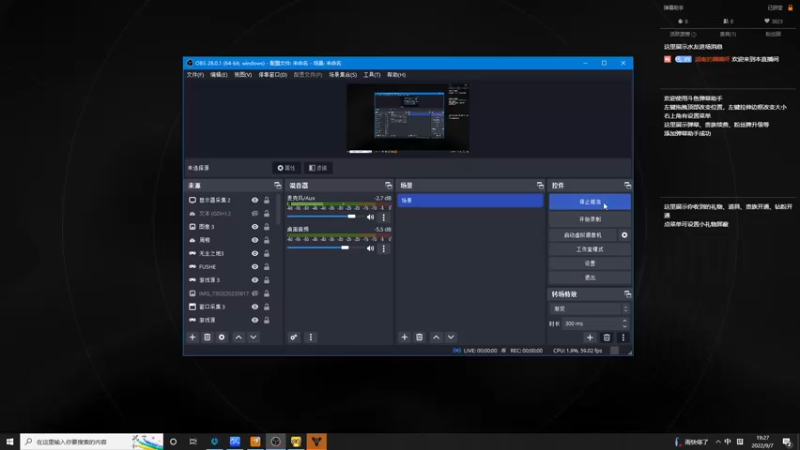Viewport: 800px width, 450px height.
Task: Hide the 窗口采集 3 source
Action: coord(255,307)
